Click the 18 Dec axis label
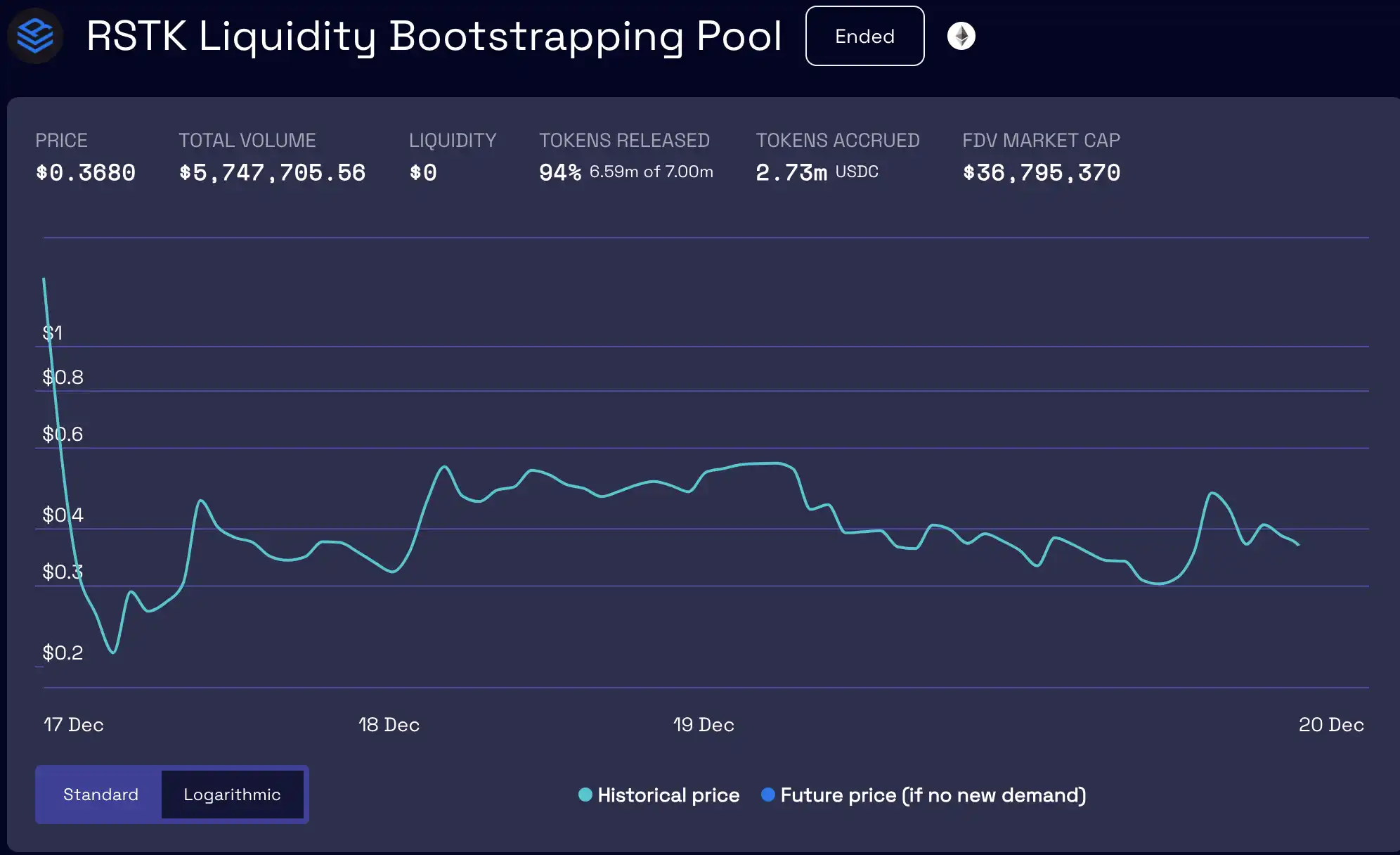The height and width of the screenshot is (855, 1400). coord(389,725)
